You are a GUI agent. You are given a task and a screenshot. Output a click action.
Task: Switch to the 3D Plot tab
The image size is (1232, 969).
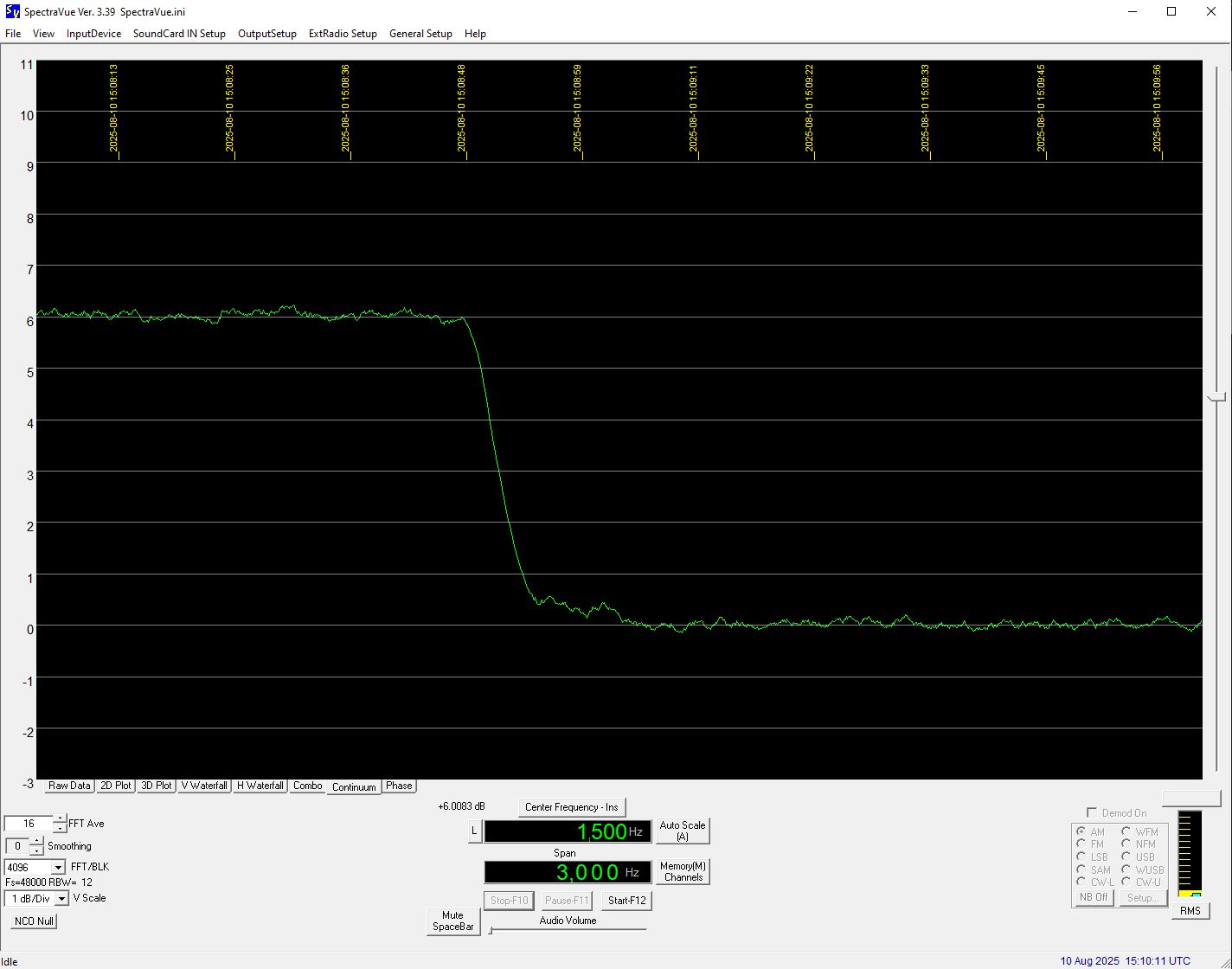pos(157,786)
